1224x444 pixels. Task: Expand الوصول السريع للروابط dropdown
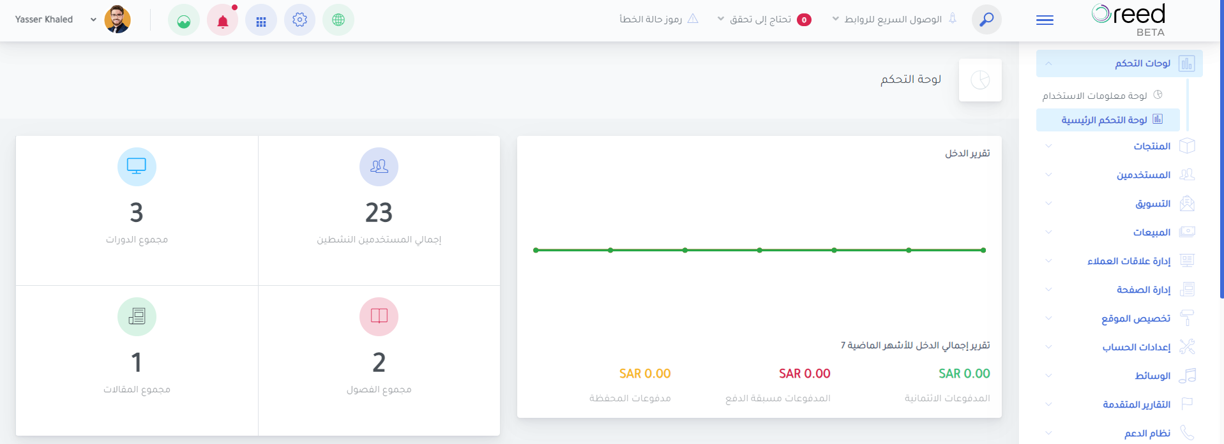[887, 19]
